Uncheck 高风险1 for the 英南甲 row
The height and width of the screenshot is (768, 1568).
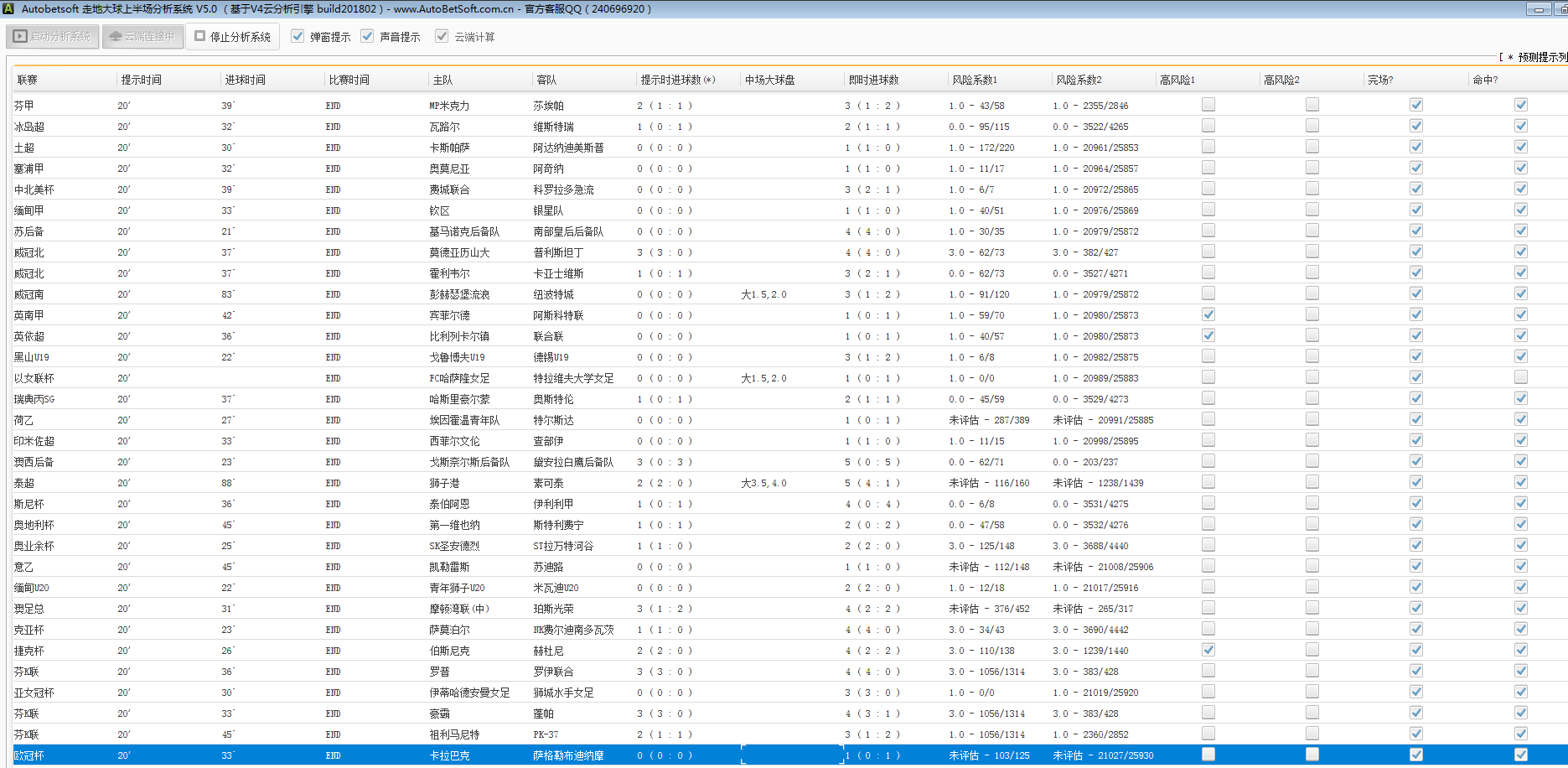pyautogui.click(x=1208, y=314)
